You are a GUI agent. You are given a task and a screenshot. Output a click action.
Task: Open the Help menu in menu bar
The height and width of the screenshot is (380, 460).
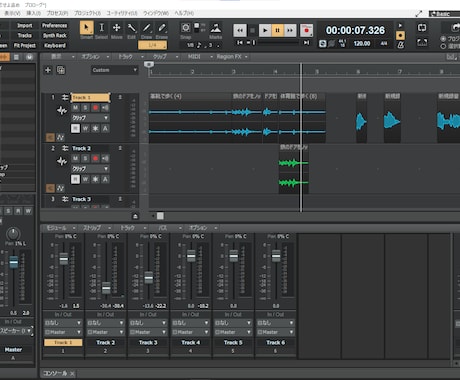coord(184,13)
